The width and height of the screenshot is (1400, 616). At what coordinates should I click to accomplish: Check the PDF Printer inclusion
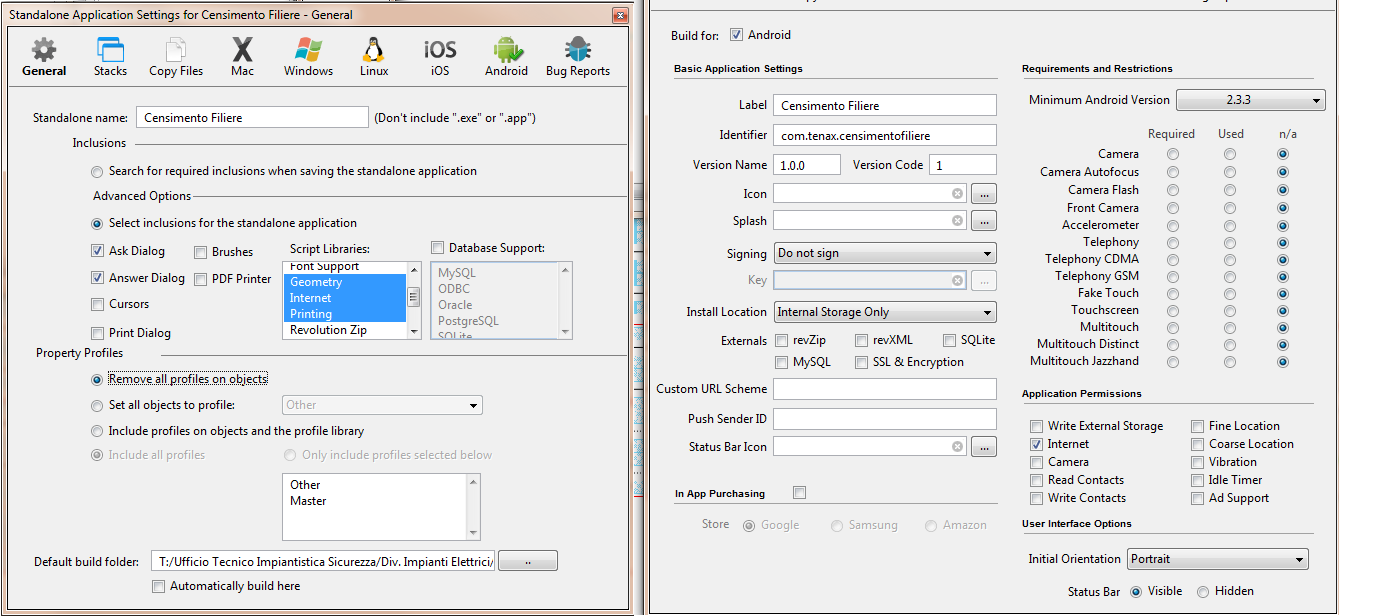(x=201, y=279)
